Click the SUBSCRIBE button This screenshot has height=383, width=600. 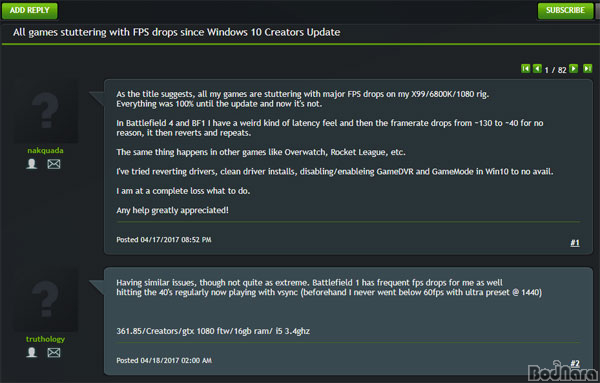coord(565,10)
